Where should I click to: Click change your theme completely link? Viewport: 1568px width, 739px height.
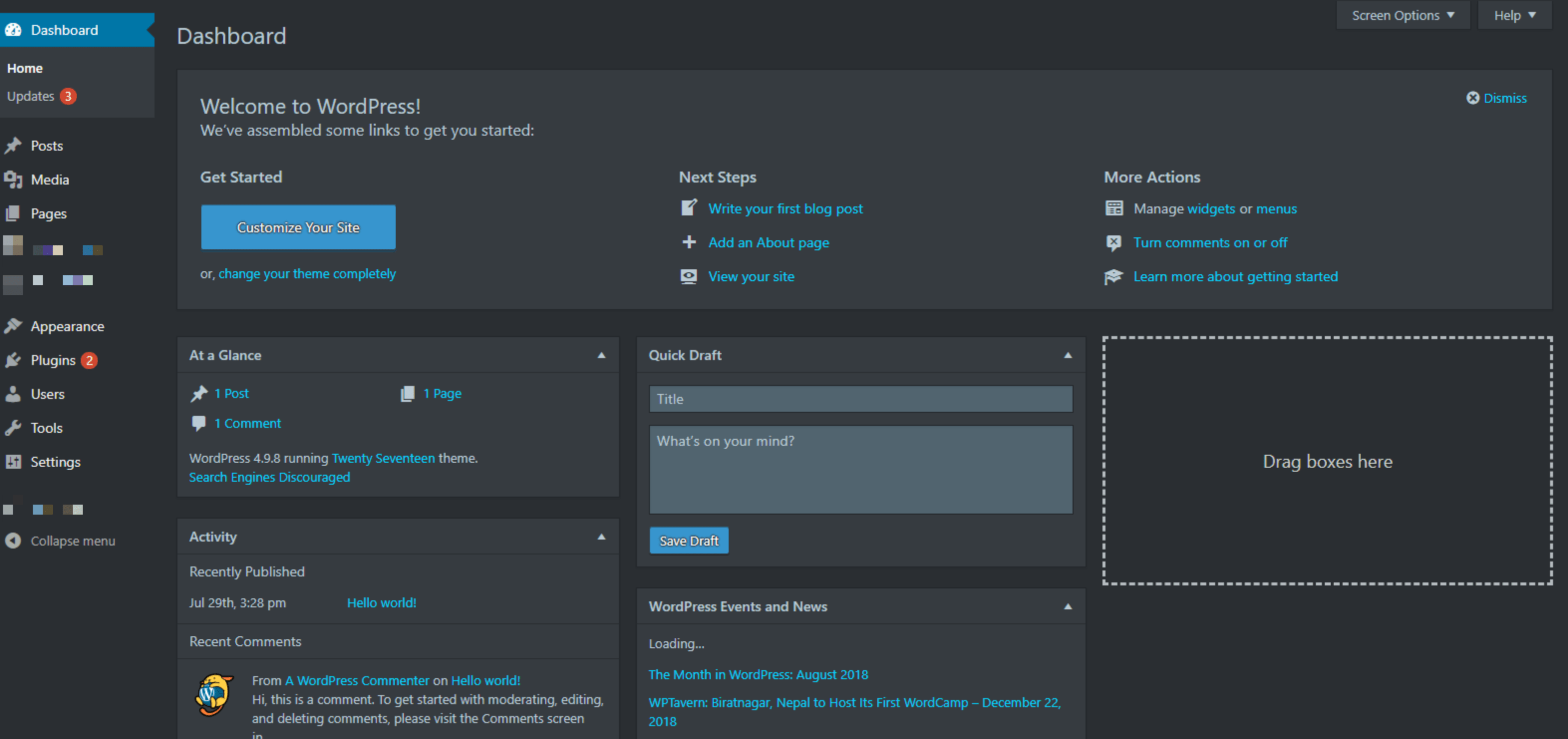(x=306, y=273)
